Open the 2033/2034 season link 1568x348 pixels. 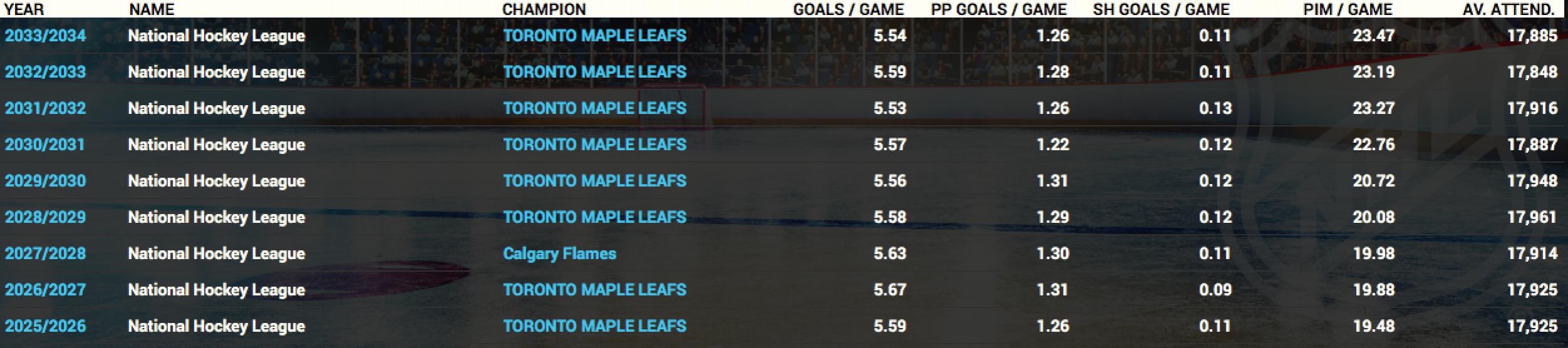click(45, 36)
